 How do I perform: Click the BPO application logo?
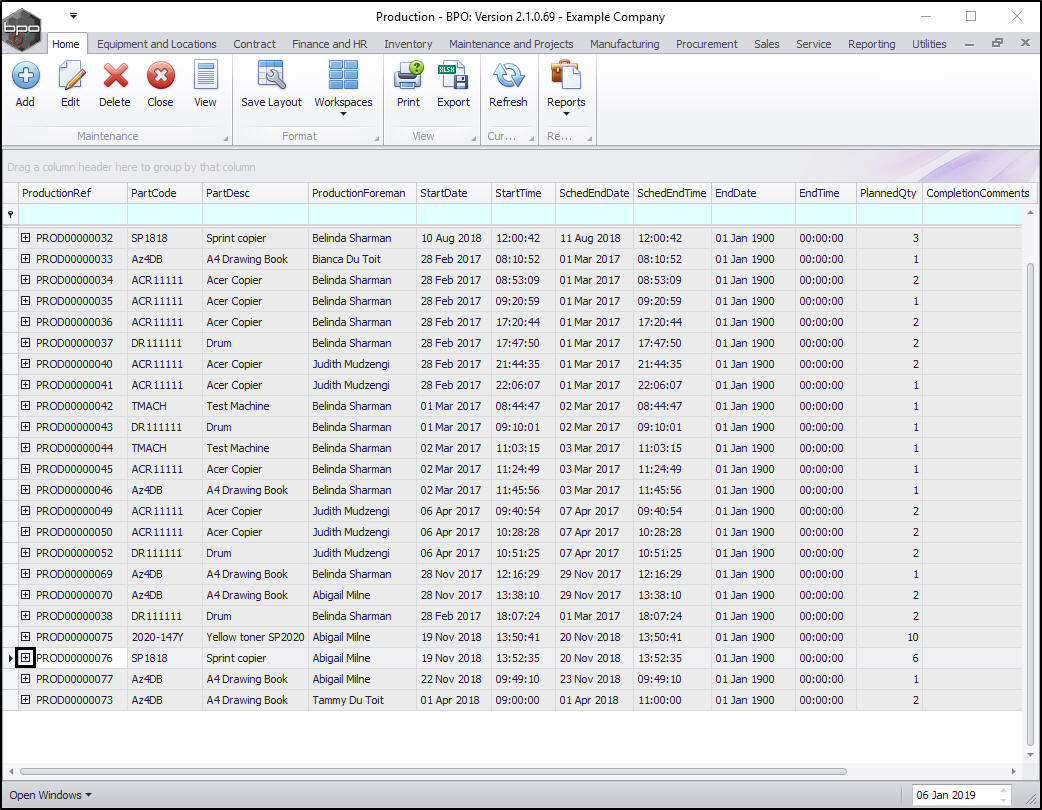click(22, 29)
